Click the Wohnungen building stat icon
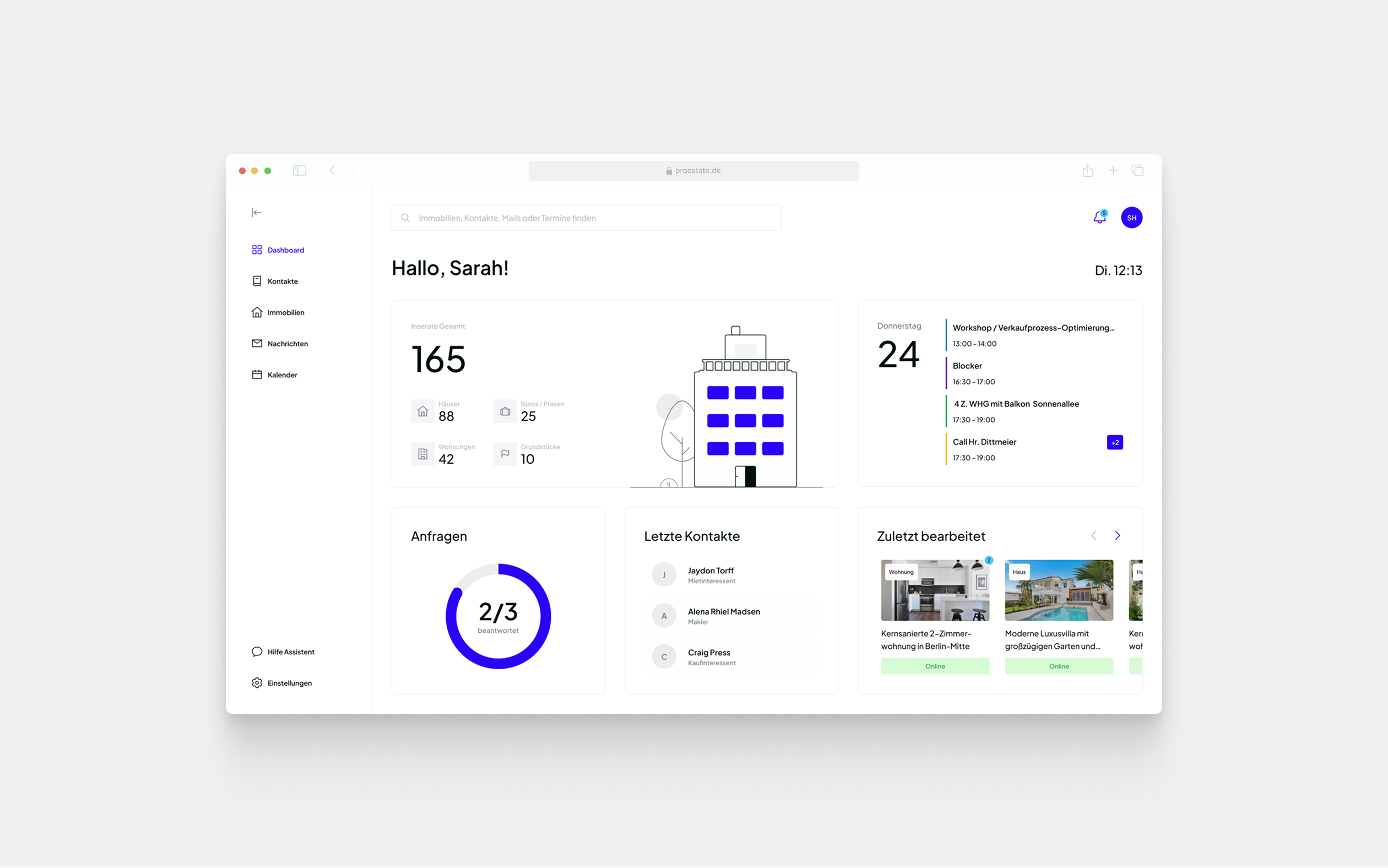The height and width of the screenshot is (868, 1388). (x=422, y=454)
